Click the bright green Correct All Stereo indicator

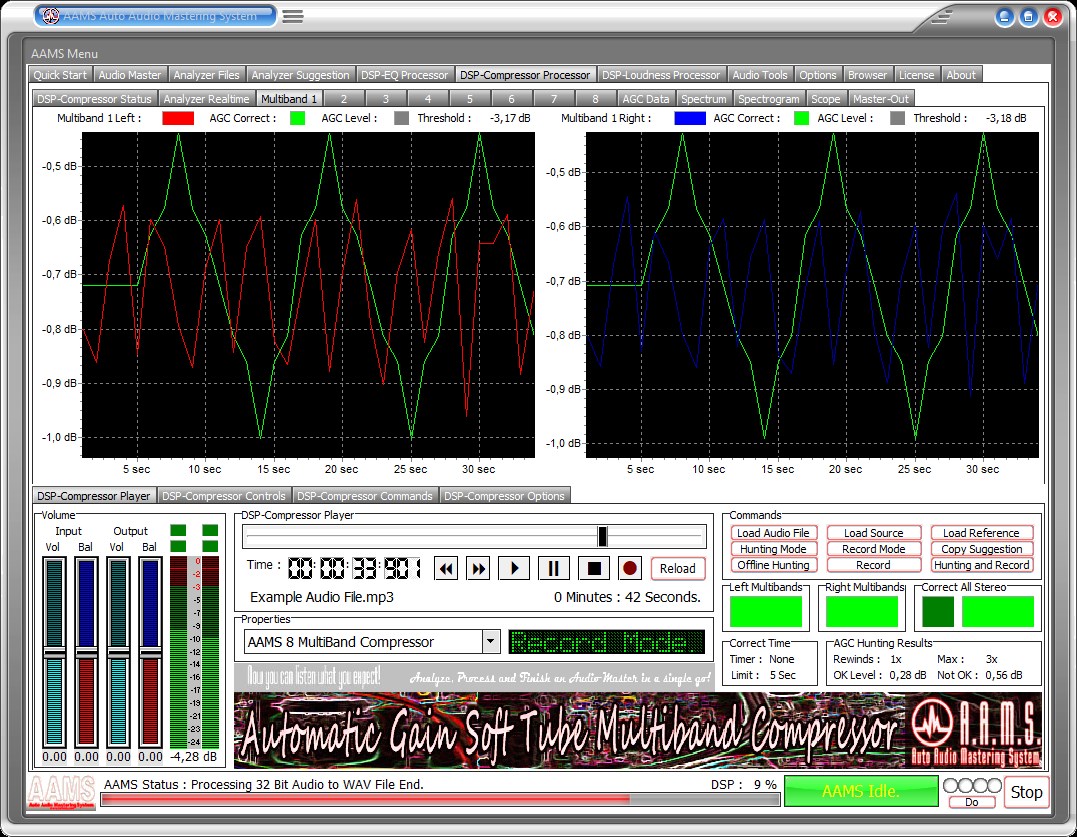[x=998, y=612]
